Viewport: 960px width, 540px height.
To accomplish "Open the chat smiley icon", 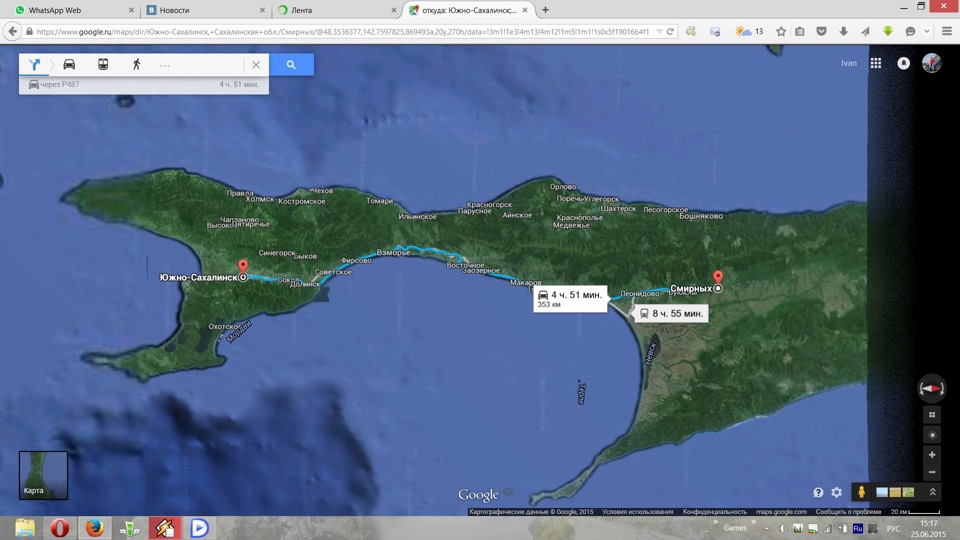I will 910,31.
